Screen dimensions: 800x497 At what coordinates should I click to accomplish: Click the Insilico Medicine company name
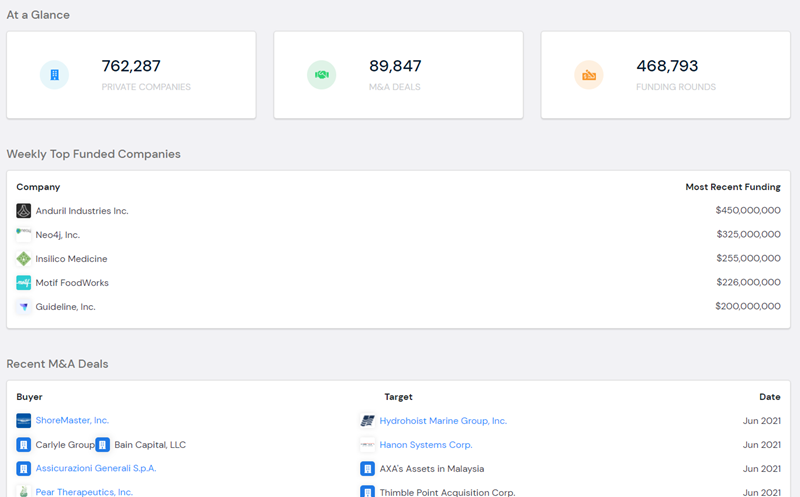coord(71,259)
